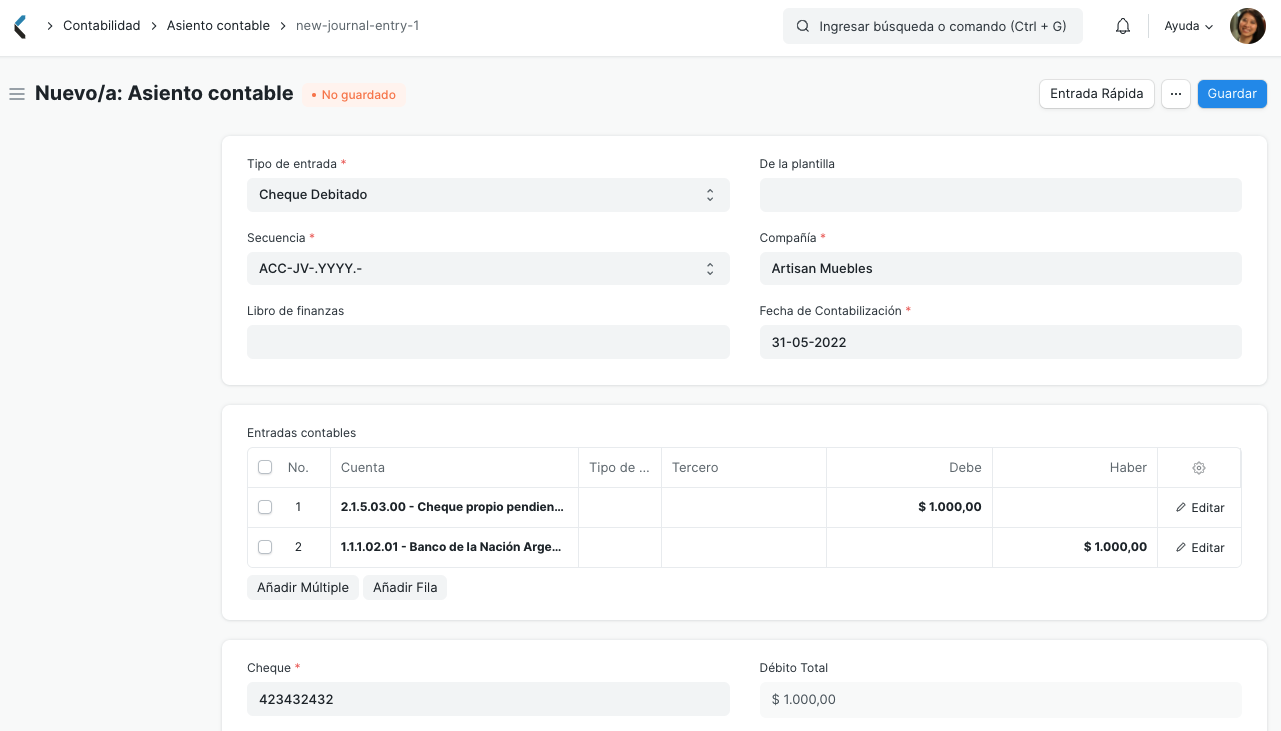Click the Guardar button

(x=1232, y=93)
